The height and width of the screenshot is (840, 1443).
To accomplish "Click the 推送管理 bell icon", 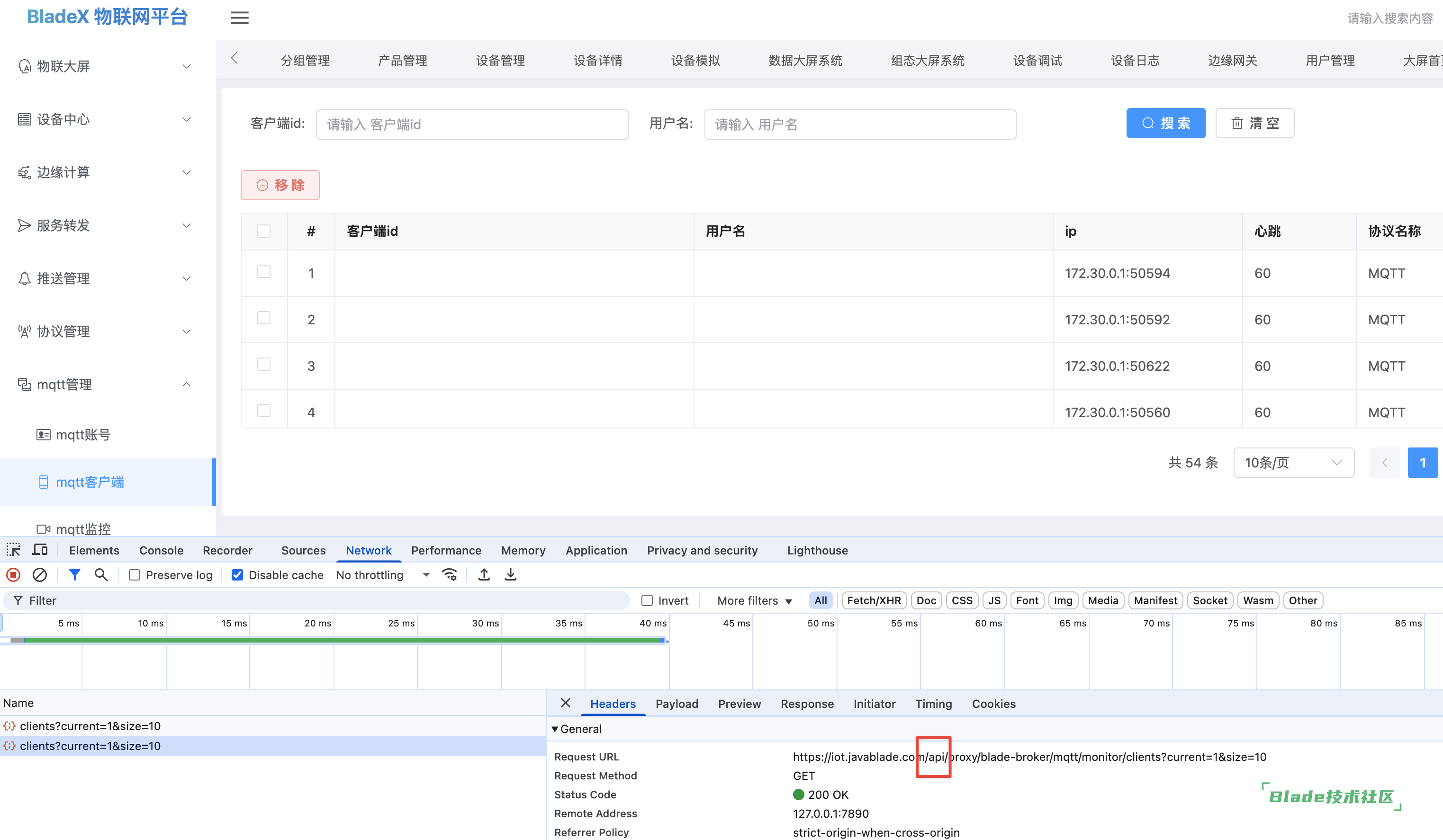I will pyautogui.click(x=24, y=279).
